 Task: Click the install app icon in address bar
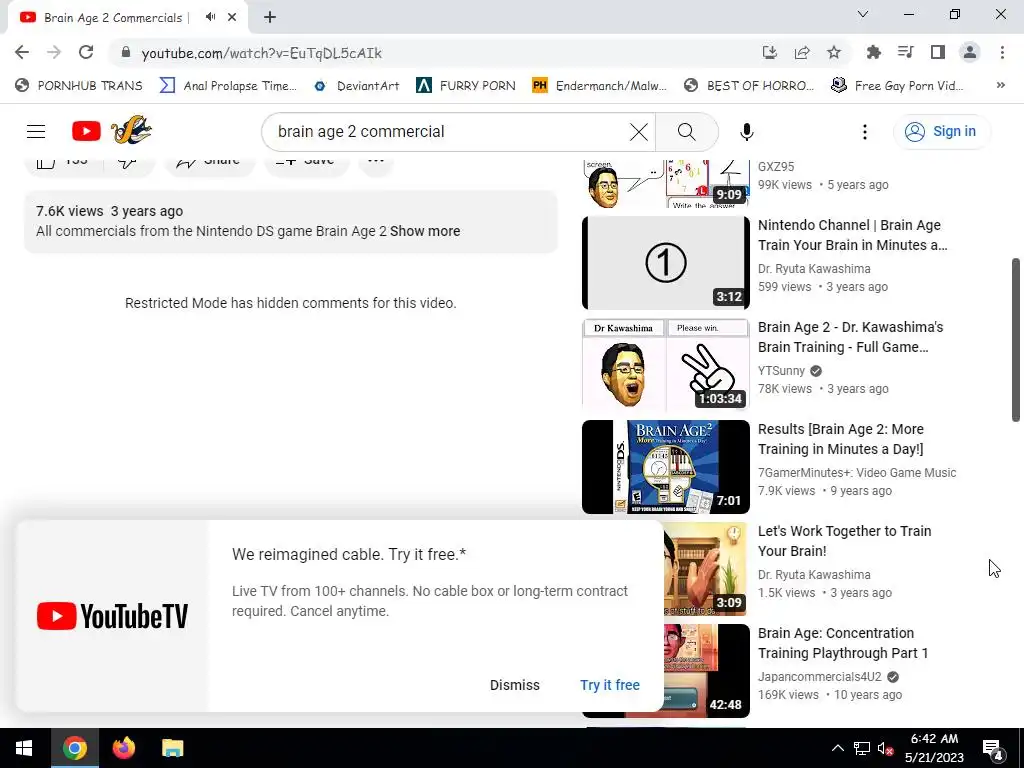point(770,53)
